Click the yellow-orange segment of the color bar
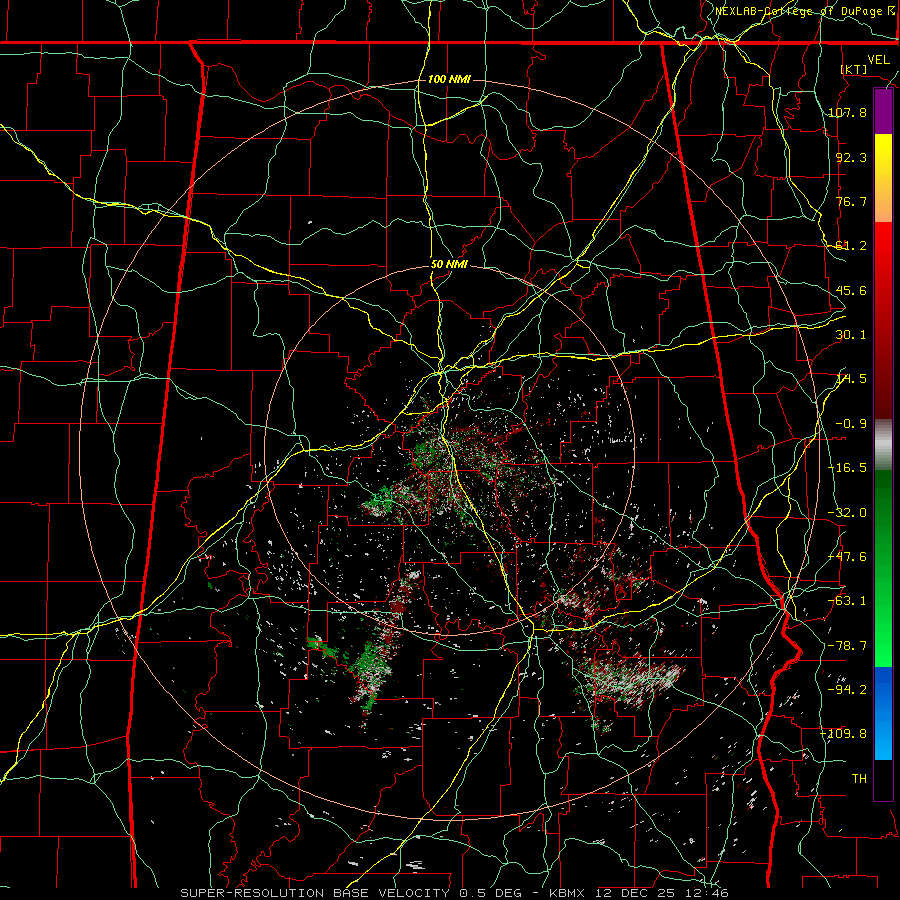 point(883,178)
